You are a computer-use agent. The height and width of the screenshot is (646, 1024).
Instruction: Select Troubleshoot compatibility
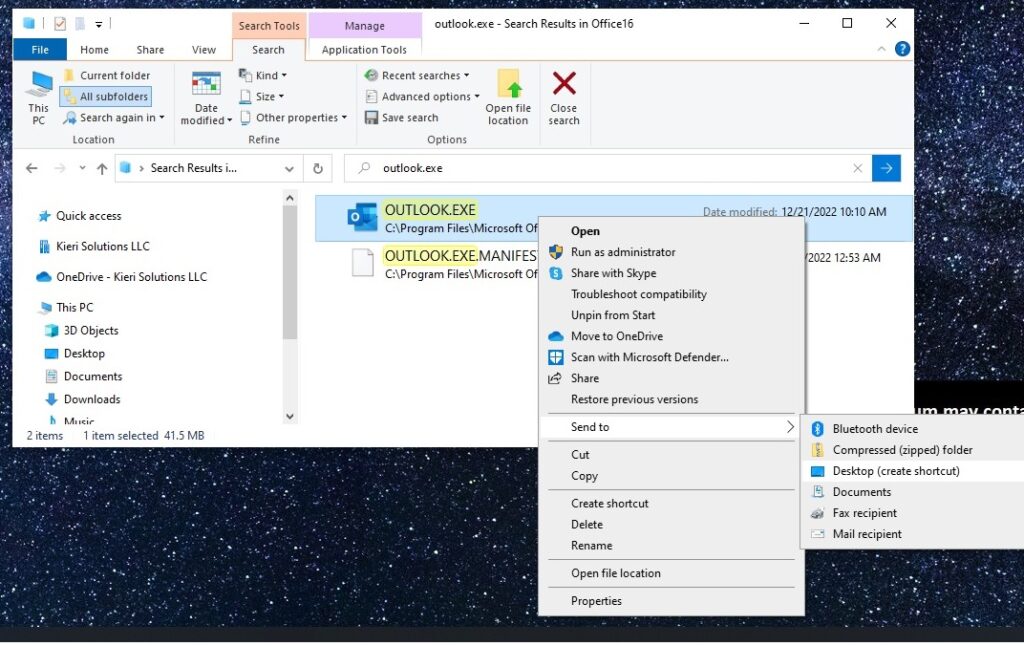click(x=671, y=295)
